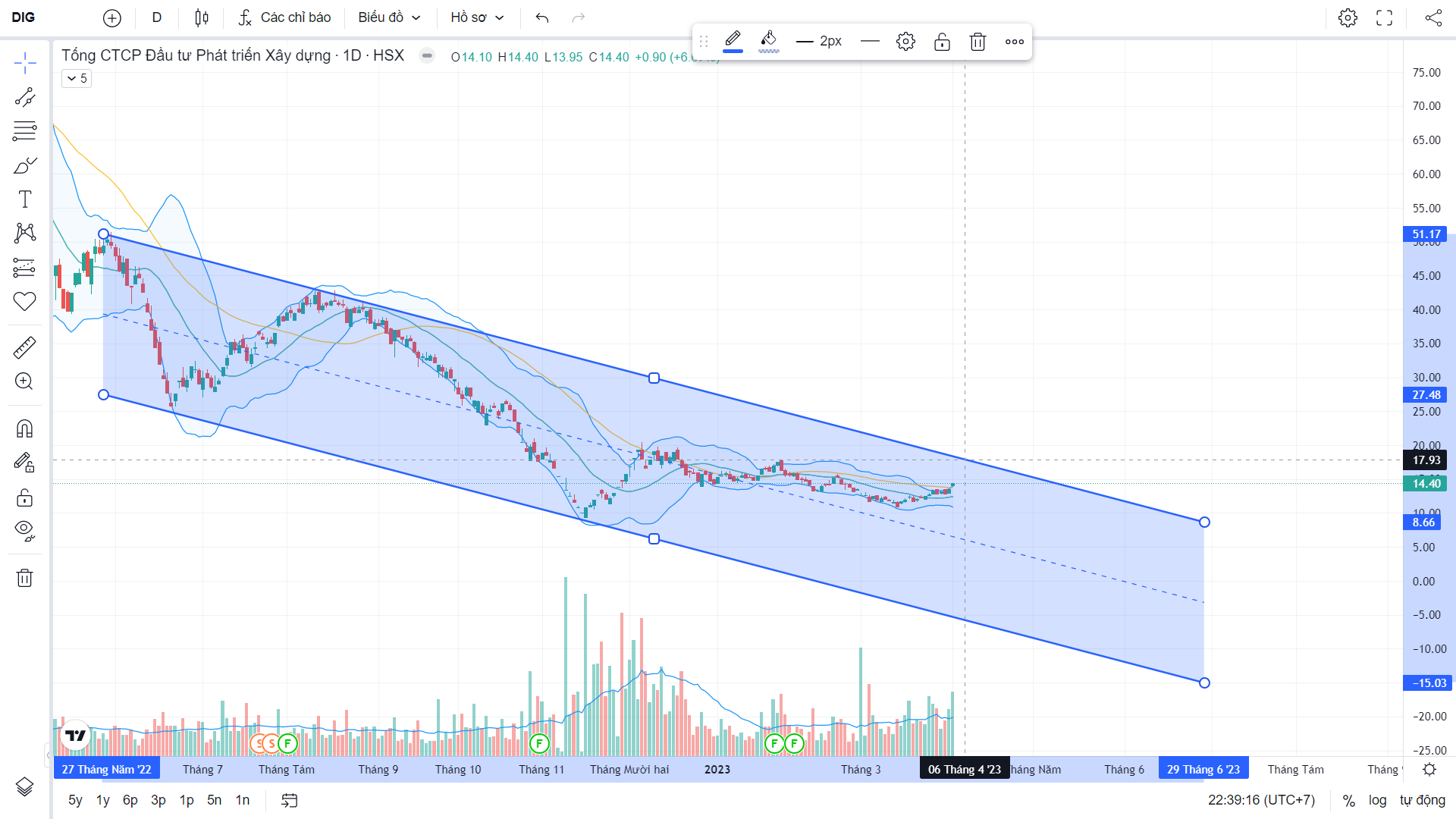Open the Hồ sơ dropdown menu
Viewport: 1456px width, 819px height.
coord(476,17)
